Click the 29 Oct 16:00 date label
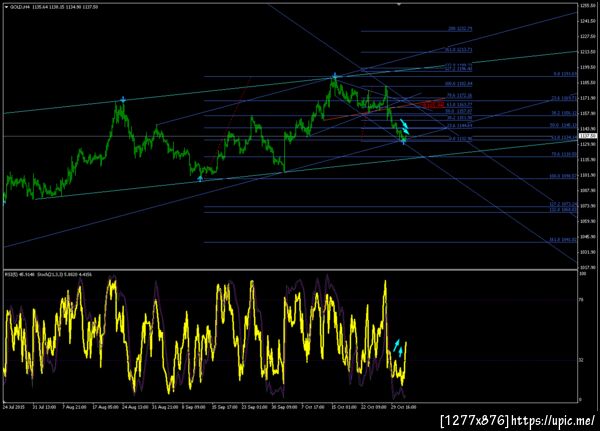600x431 pixels. pos(404,407)
